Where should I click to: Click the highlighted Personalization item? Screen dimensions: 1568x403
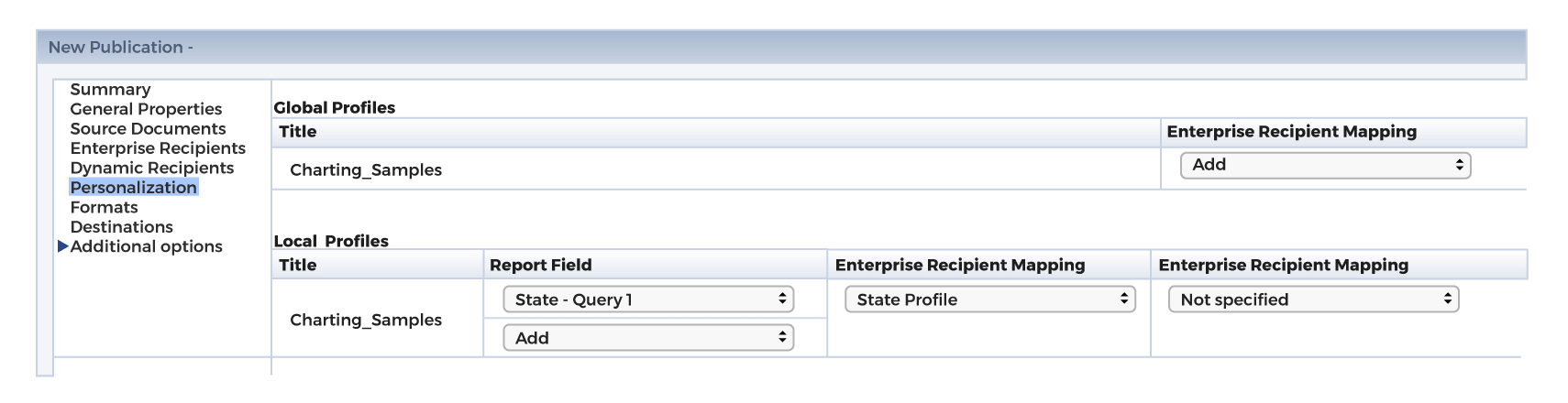pos(134,187)
